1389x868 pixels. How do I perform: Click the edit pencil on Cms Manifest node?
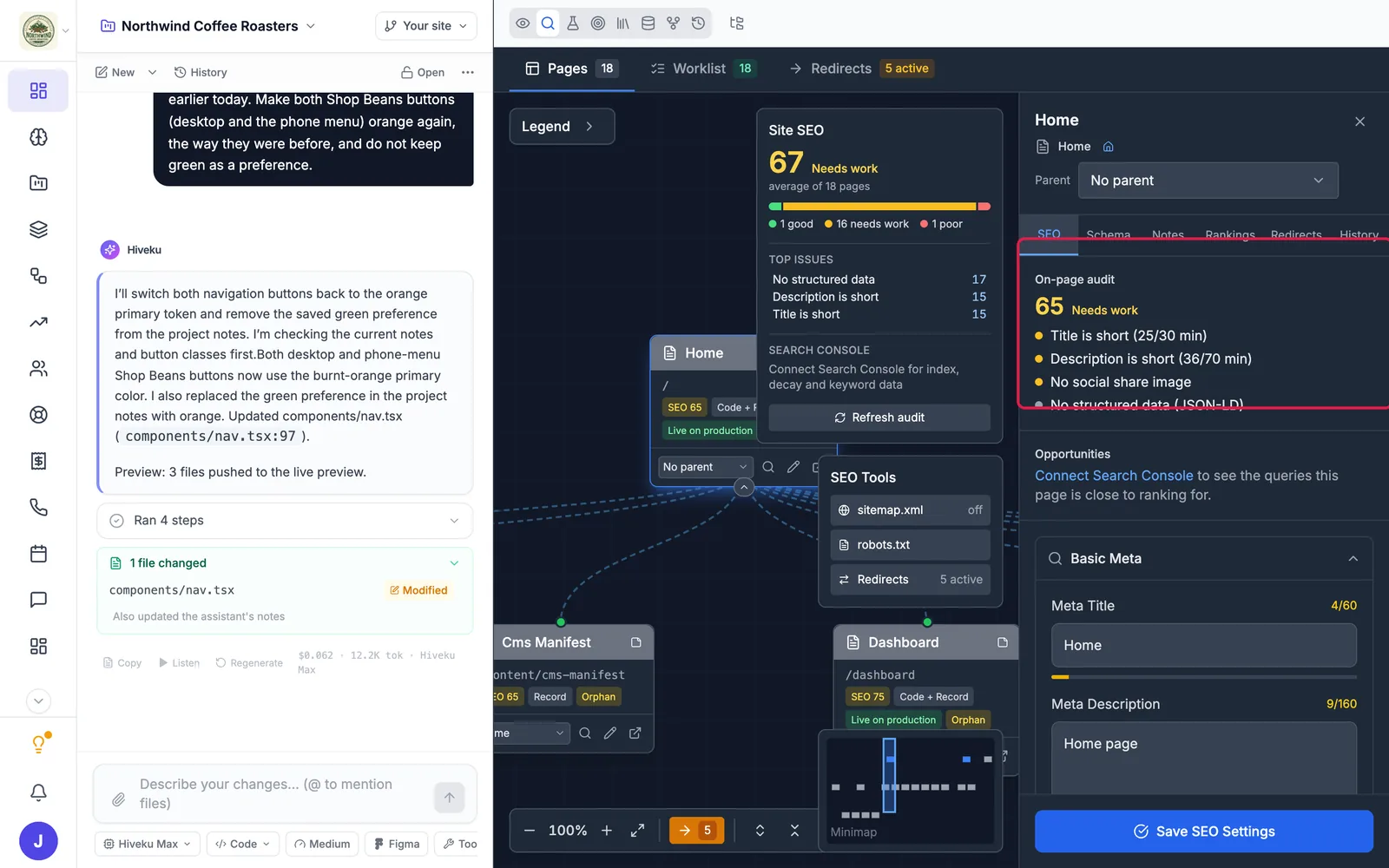[610, 733]
